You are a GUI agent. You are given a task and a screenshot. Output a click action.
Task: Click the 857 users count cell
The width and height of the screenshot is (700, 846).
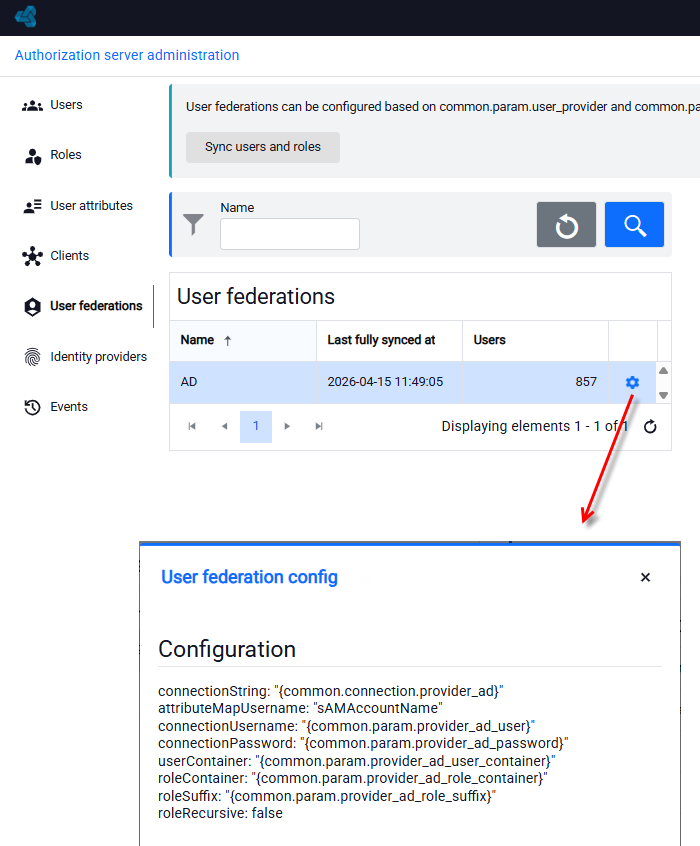pos(535,382)
